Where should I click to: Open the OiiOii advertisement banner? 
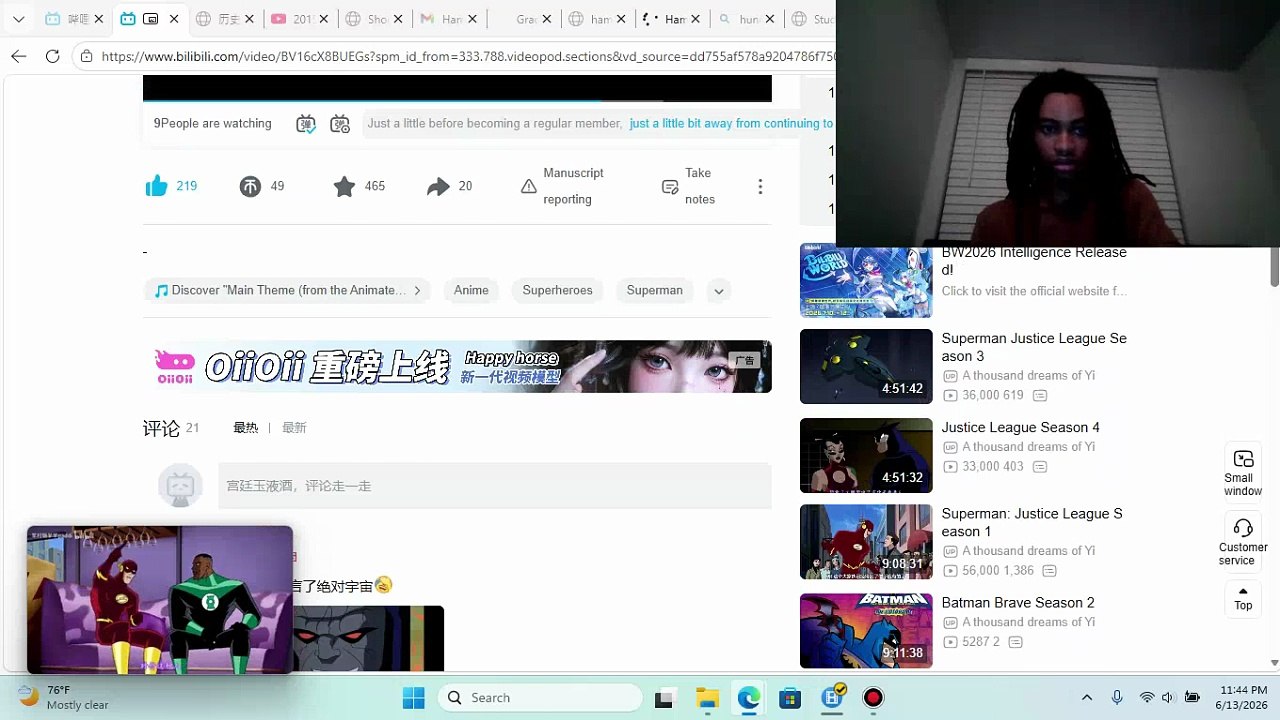pos(457,366)
